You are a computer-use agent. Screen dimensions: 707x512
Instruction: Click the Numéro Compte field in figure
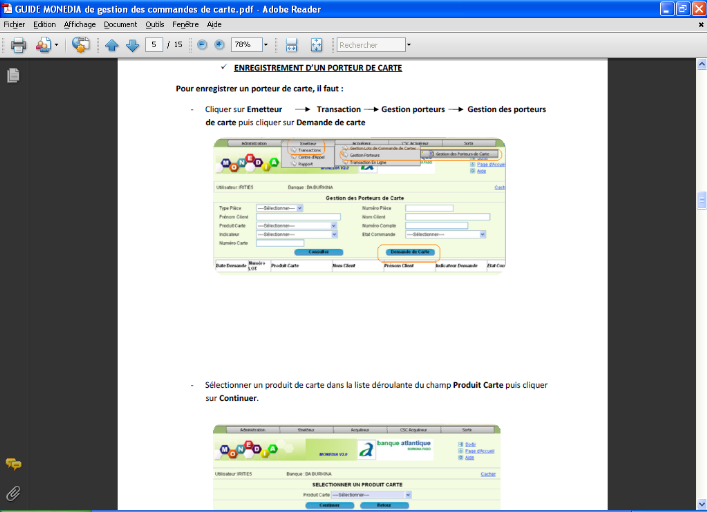[436, 225]
